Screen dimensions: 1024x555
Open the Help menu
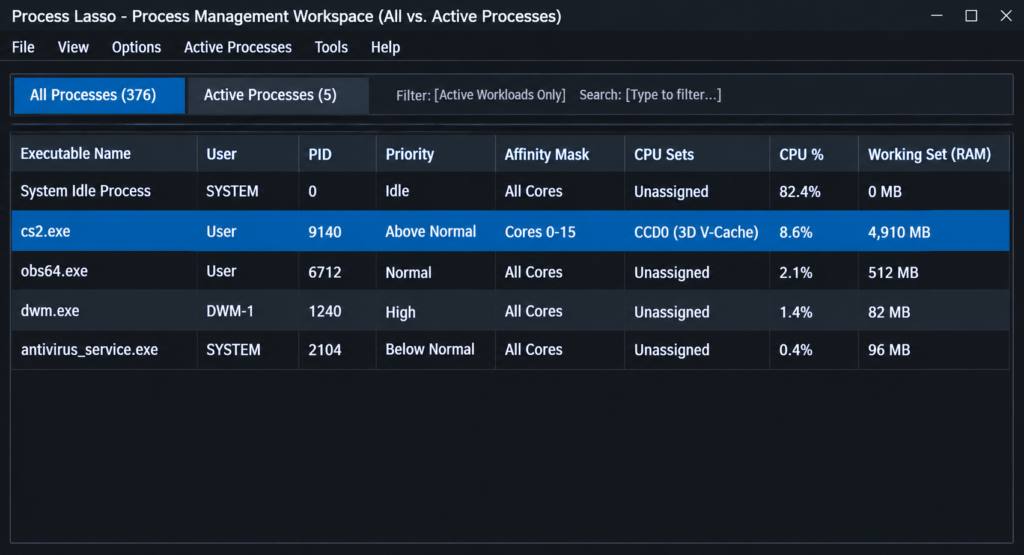point(385,47)
